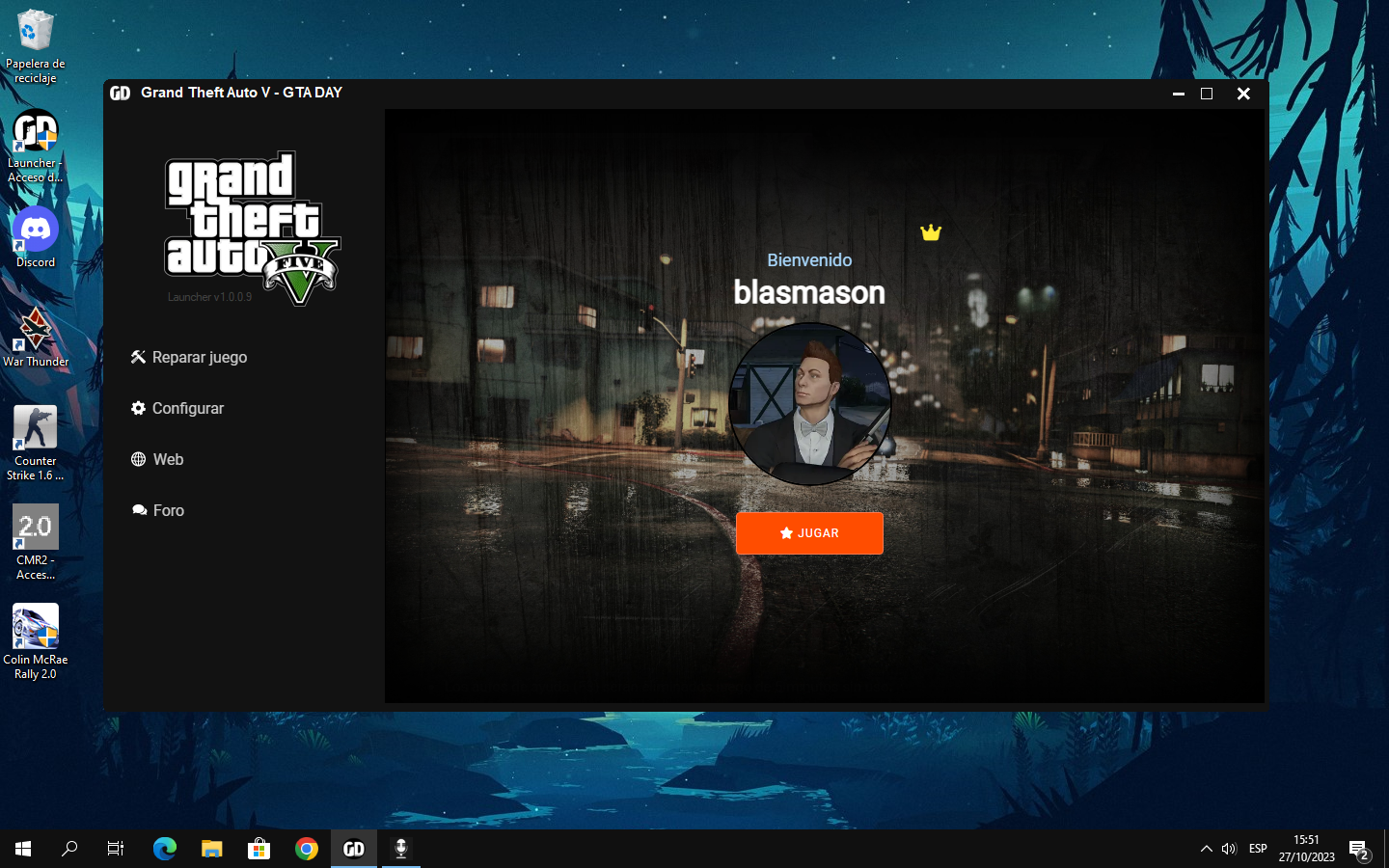
Task: Click the Grand Theft Auto V logo
Action: click(x=252, y=227)
